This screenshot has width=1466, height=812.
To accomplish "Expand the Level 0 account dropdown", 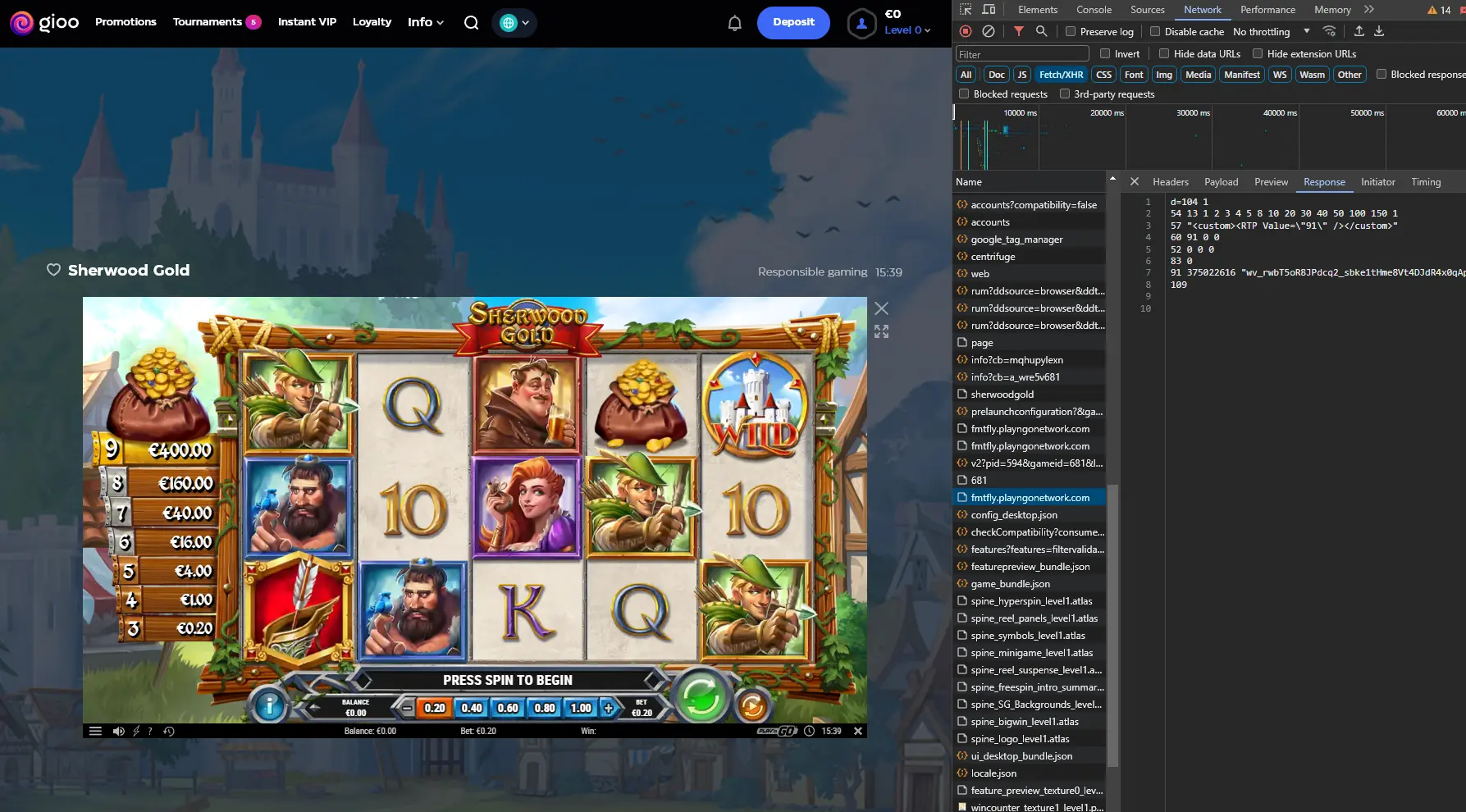I will [907, 30].
